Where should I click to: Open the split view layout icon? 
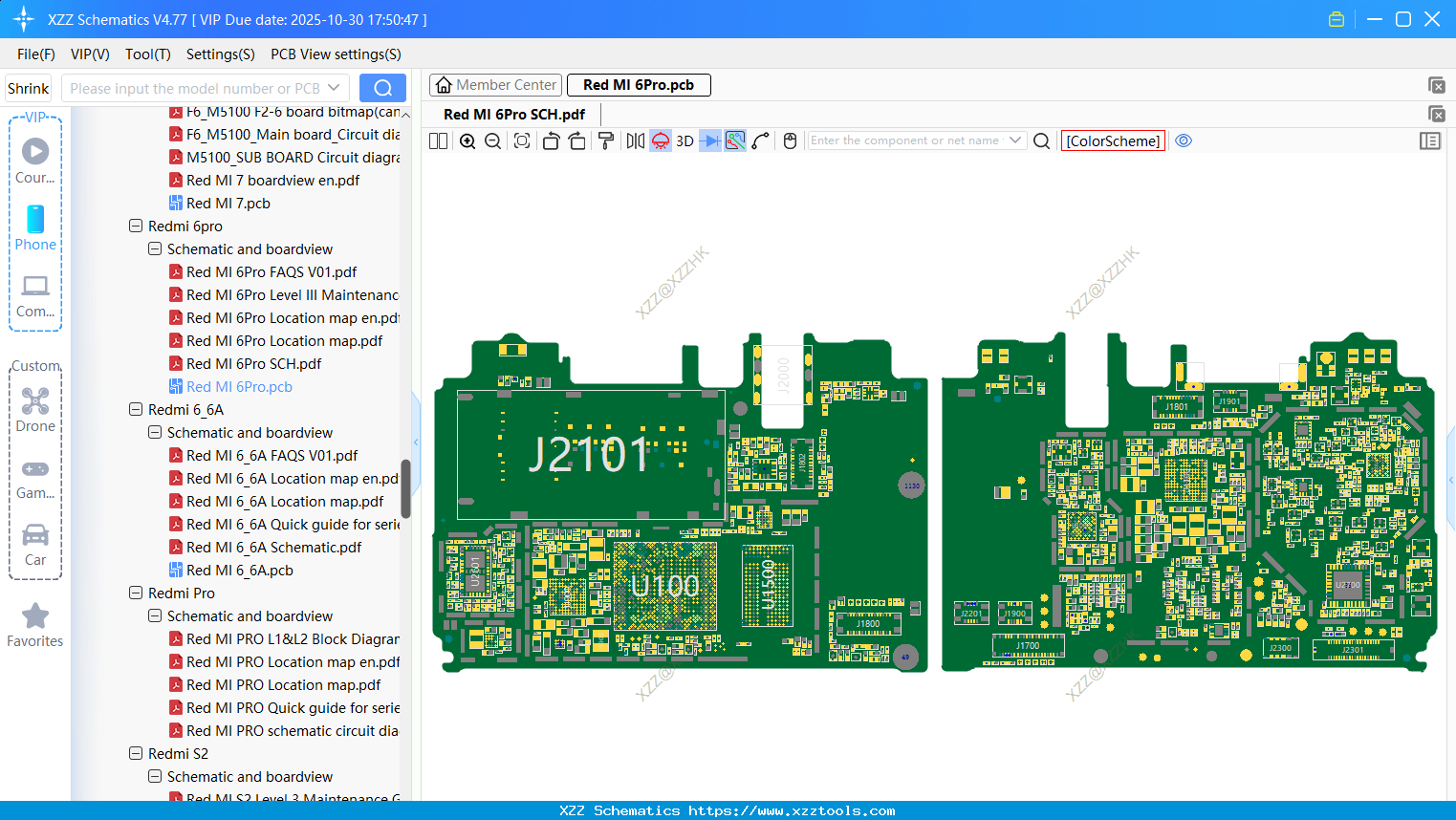tap(439, 141)
